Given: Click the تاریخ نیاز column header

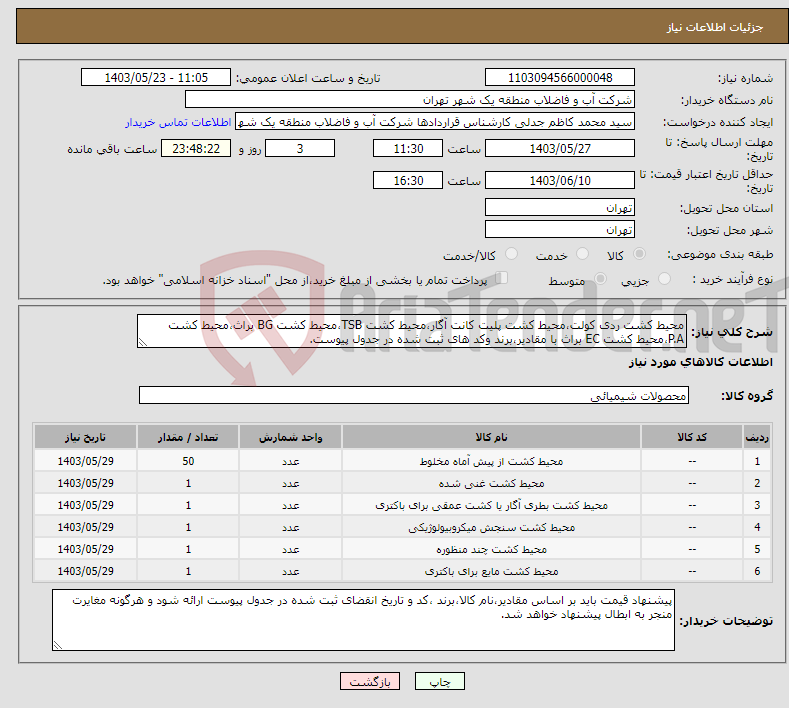Looking at the screenshot, I should (86, 437).
